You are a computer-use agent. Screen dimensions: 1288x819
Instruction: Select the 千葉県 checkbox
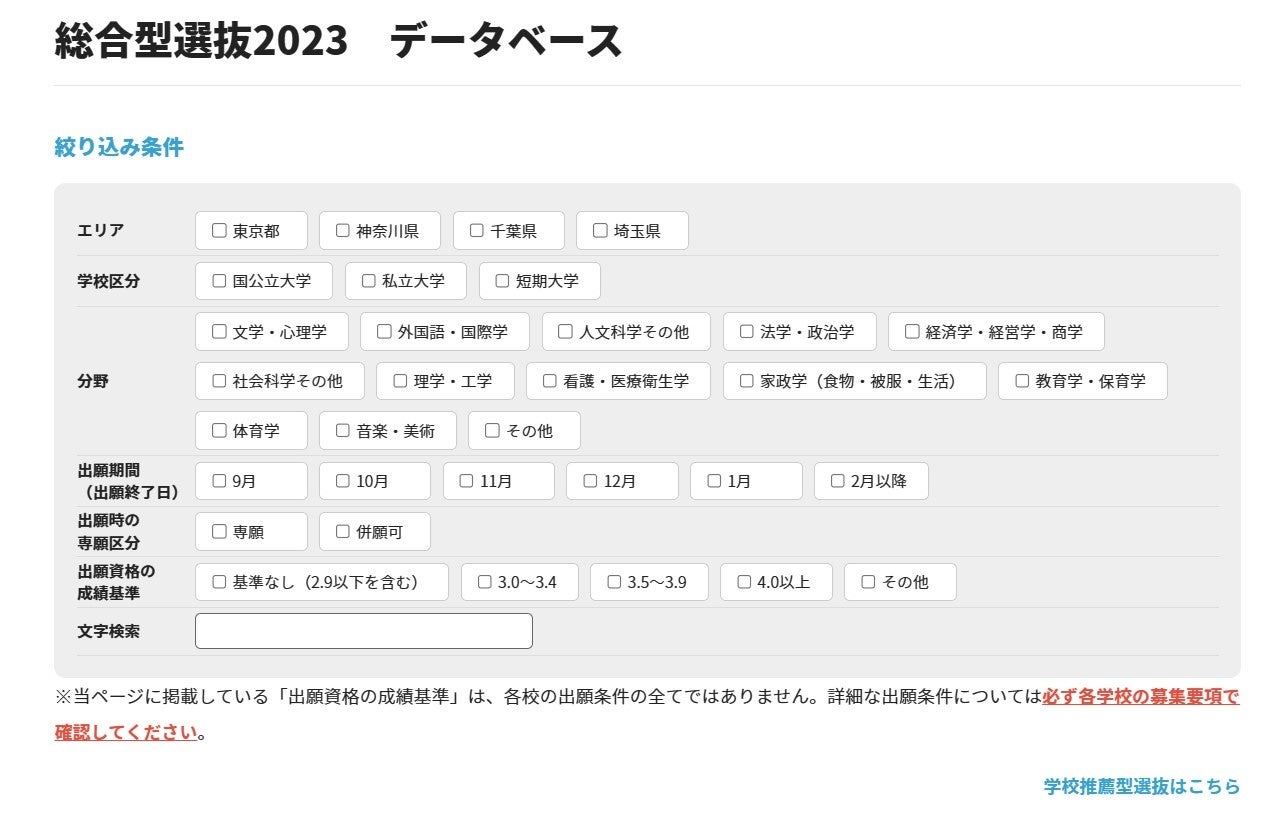pos(477,231)
